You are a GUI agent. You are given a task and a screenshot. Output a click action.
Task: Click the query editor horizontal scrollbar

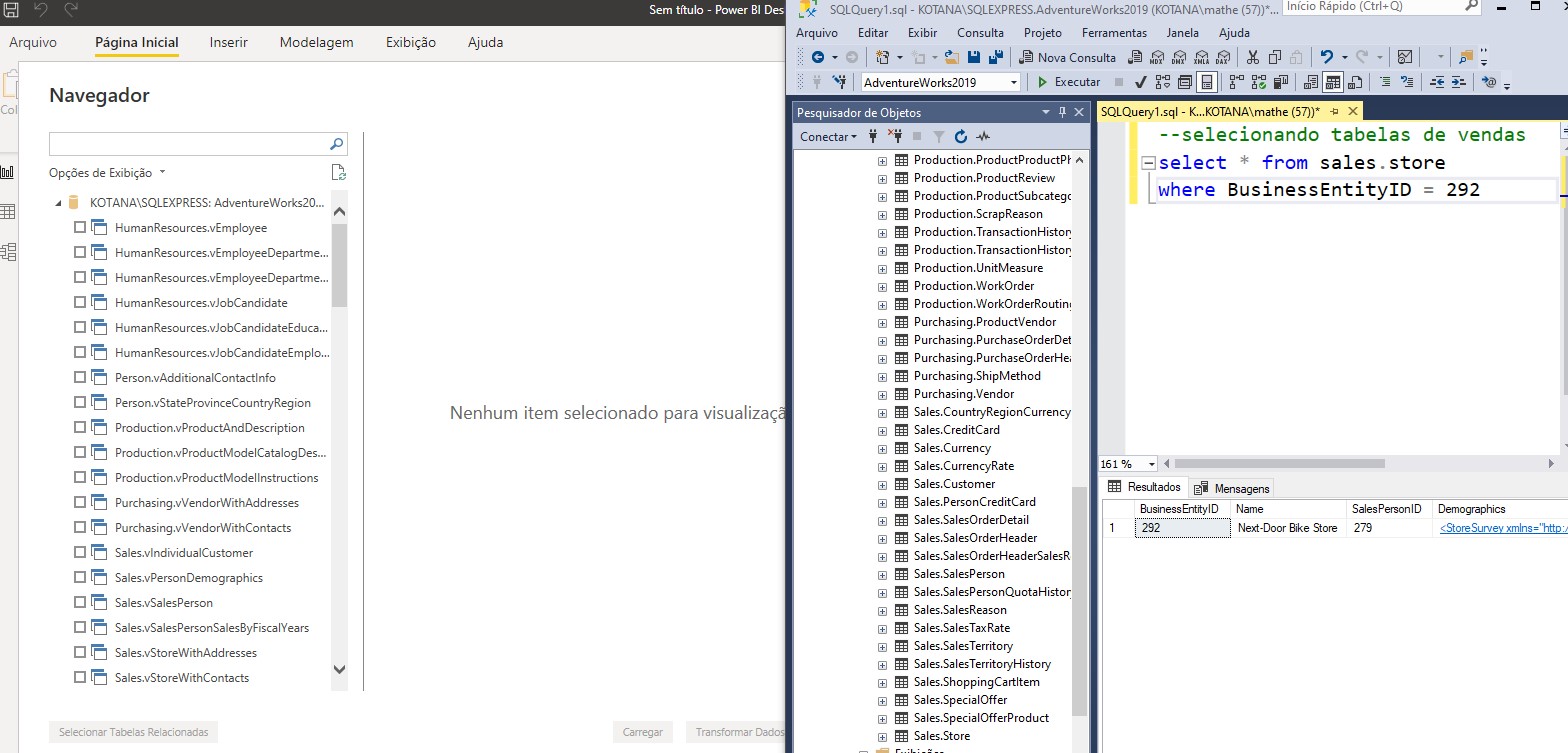click(x=1282, y=464)
